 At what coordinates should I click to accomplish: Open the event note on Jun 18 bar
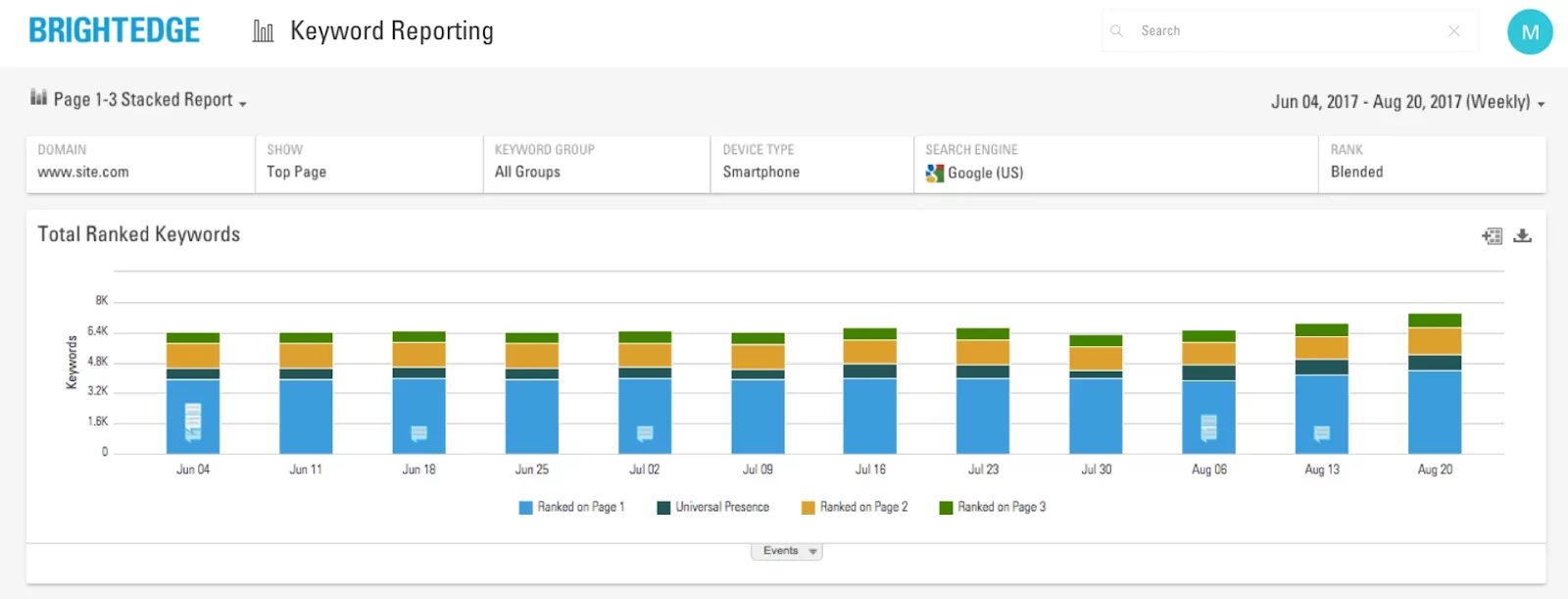pos(418,433)
